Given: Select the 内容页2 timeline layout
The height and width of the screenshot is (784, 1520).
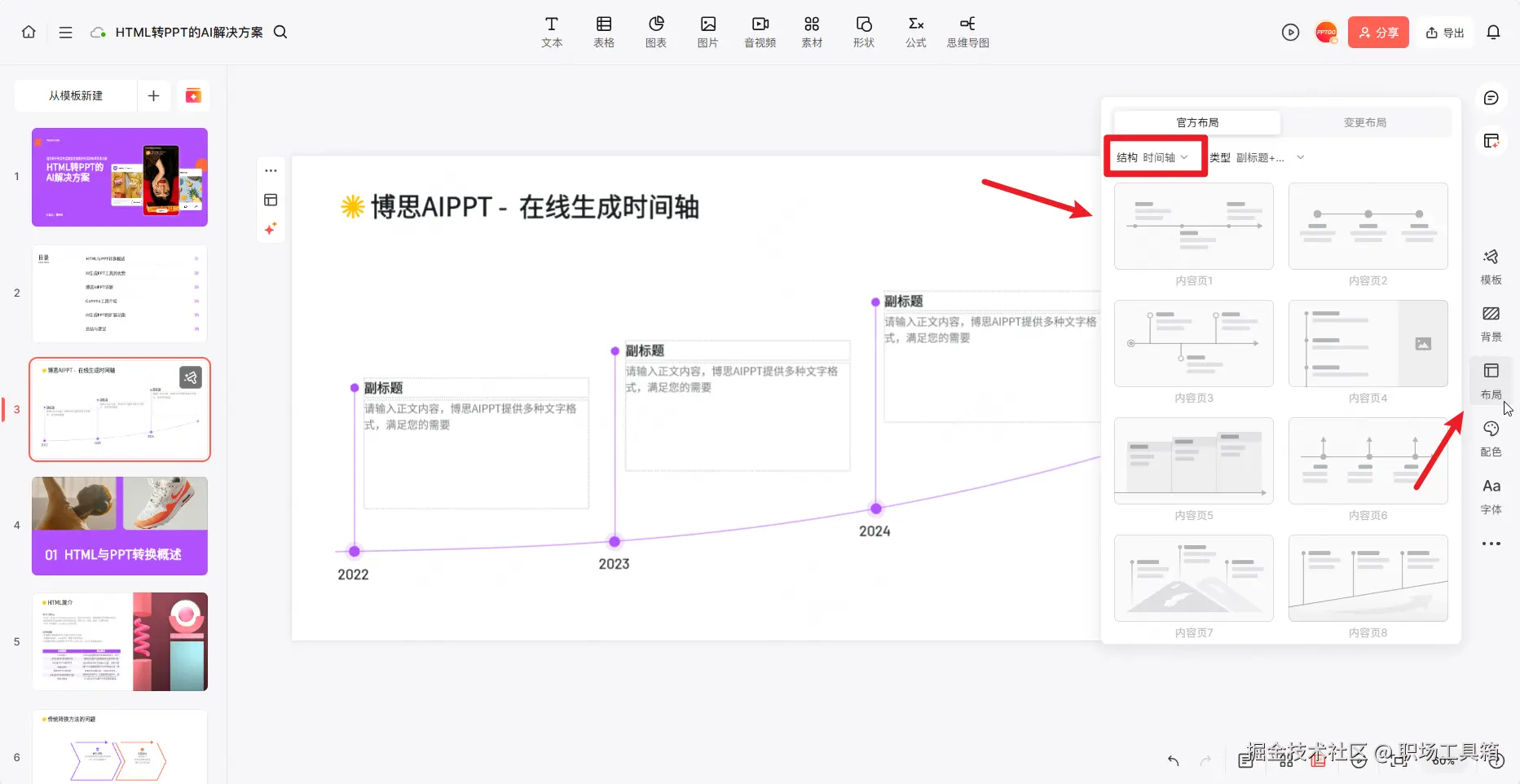Looking at the screenshot, I should [x=1368, y=227].
